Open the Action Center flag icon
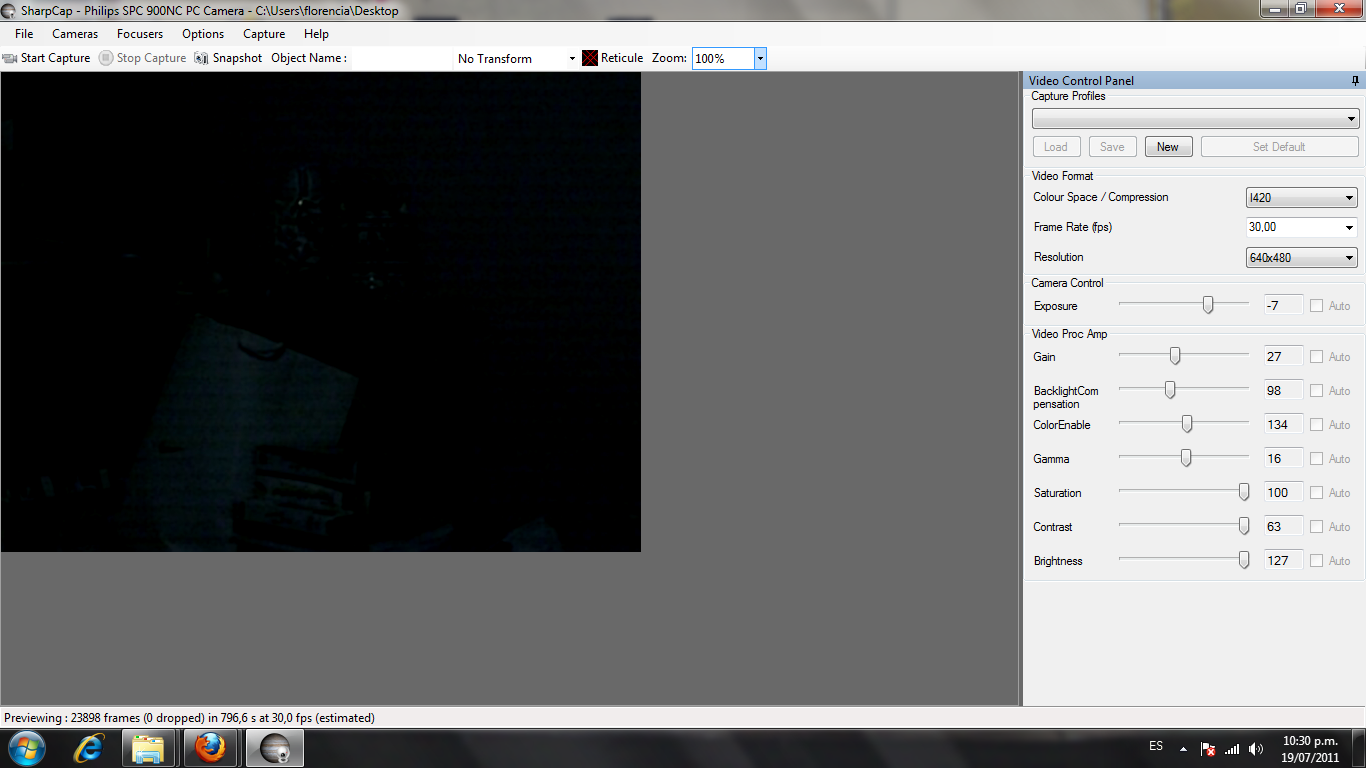This screenshot has height=768, width=1366. [x=1208, y=749]
